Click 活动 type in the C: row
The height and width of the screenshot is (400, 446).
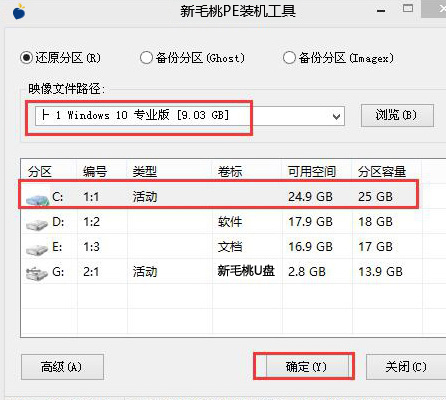click(x=145, y=197)
